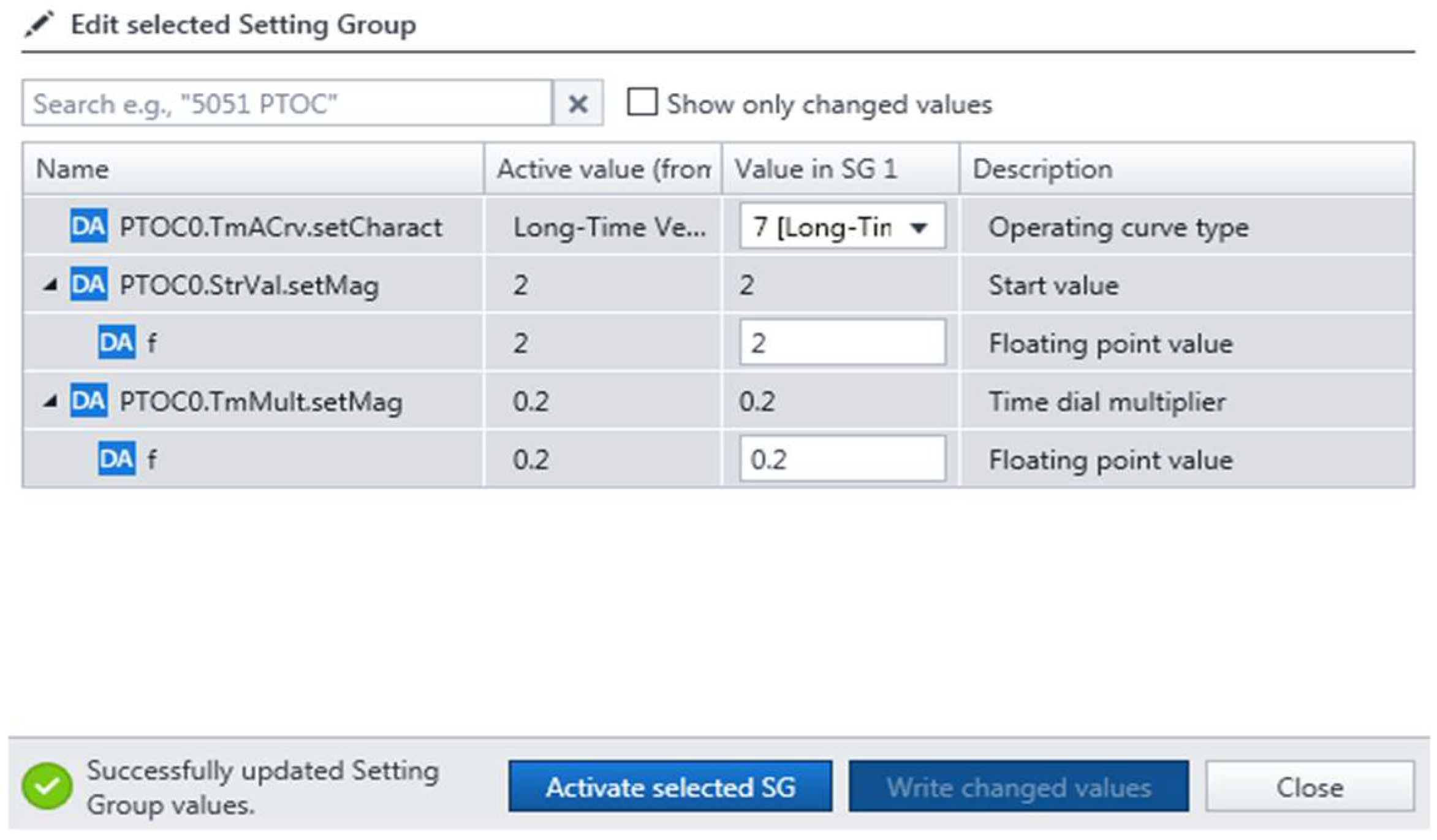This screenshot has width=1437, height=840.
Task: Click the time dial multiplier input field
Action: pos(841,459)
